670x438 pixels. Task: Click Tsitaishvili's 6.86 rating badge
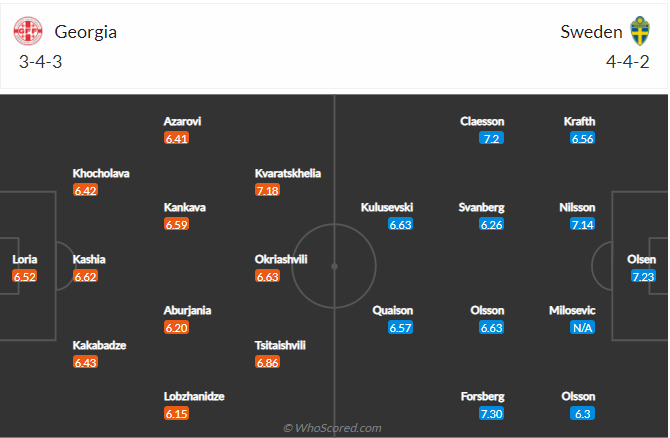coord(267,363)
